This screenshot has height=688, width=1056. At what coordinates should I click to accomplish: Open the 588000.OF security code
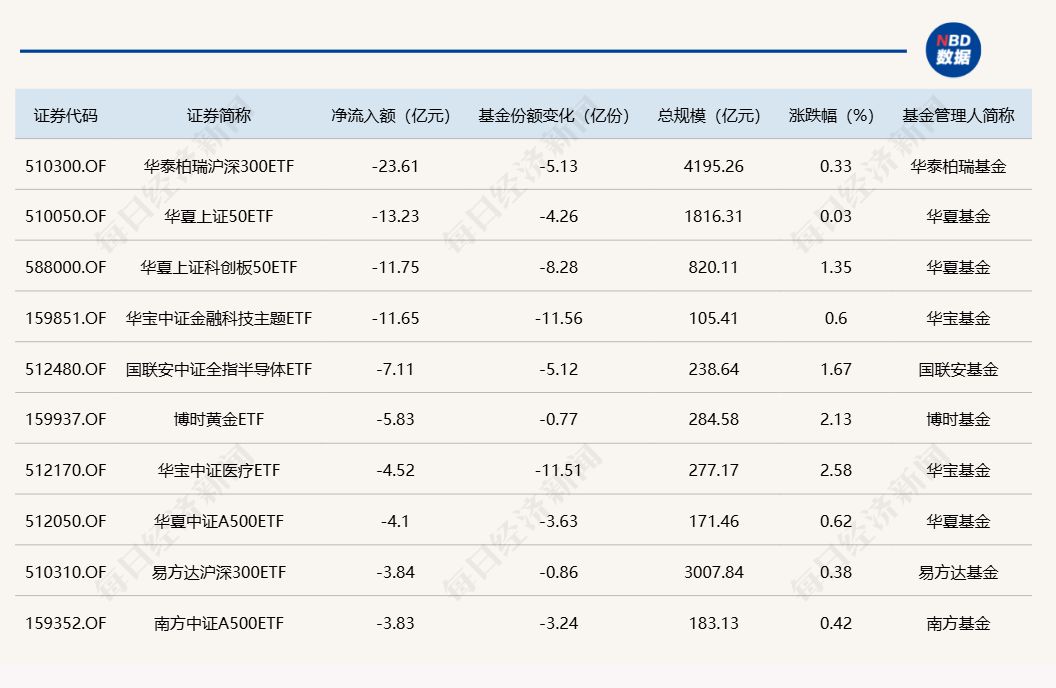point(66,267)
